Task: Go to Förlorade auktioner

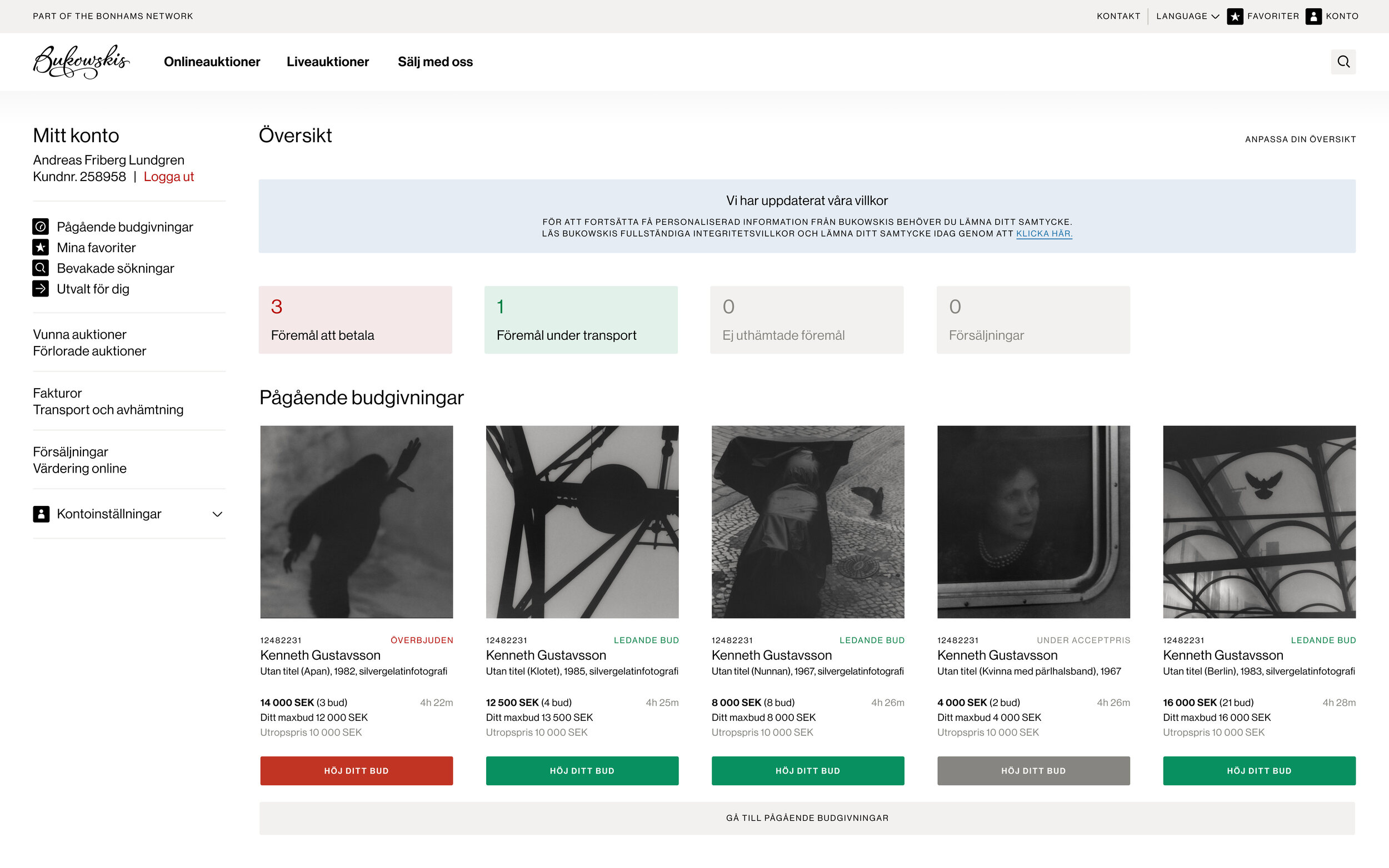Action: point(89,351)
